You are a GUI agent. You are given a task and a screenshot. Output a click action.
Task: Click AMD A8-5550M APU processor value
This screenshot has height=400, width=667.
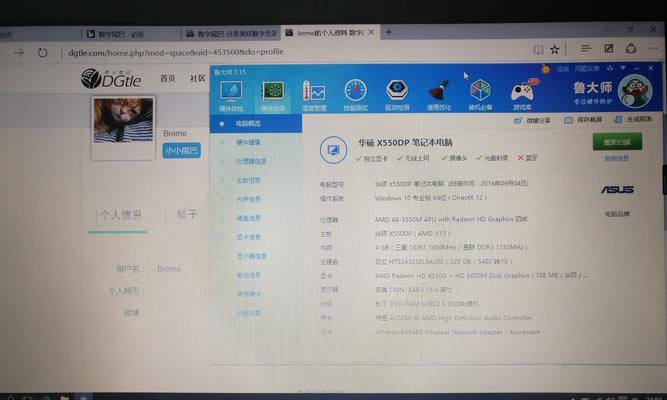(x=451, y=219)
